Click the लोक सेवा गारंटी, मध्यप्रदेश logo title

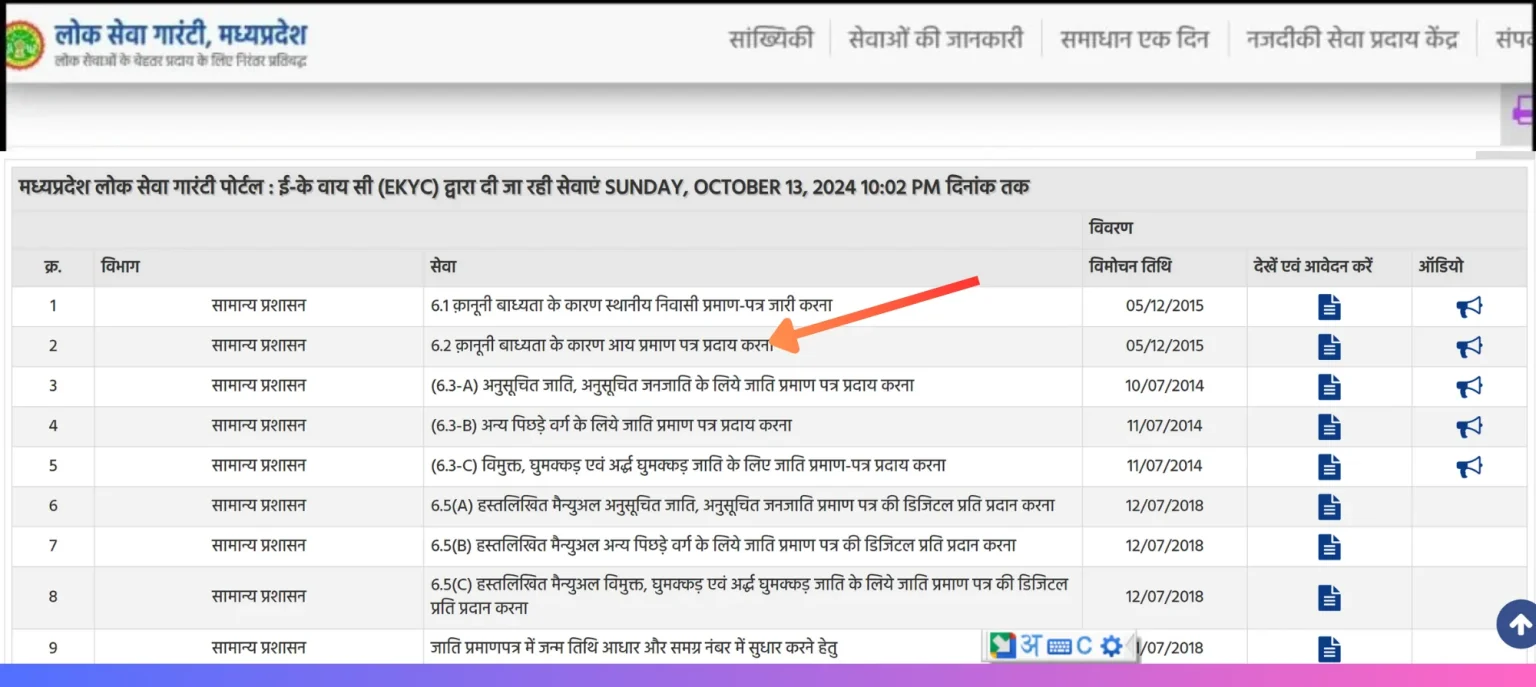coord(180,36)
